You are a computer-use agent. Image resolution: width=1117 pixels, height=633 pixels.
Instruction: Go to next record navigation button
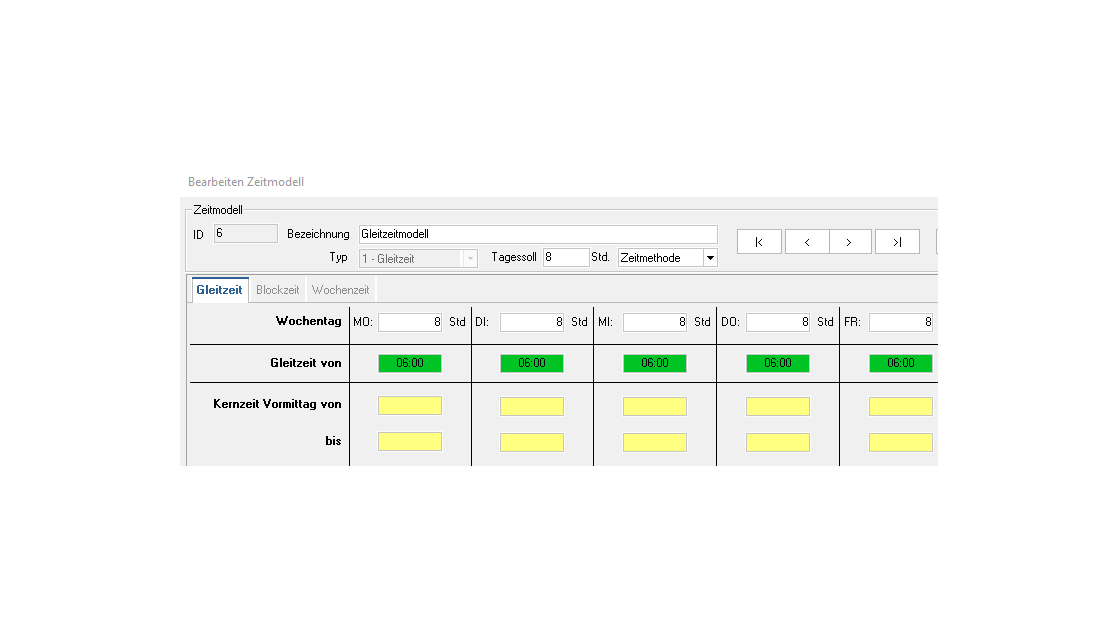click(x=849, y=242)
